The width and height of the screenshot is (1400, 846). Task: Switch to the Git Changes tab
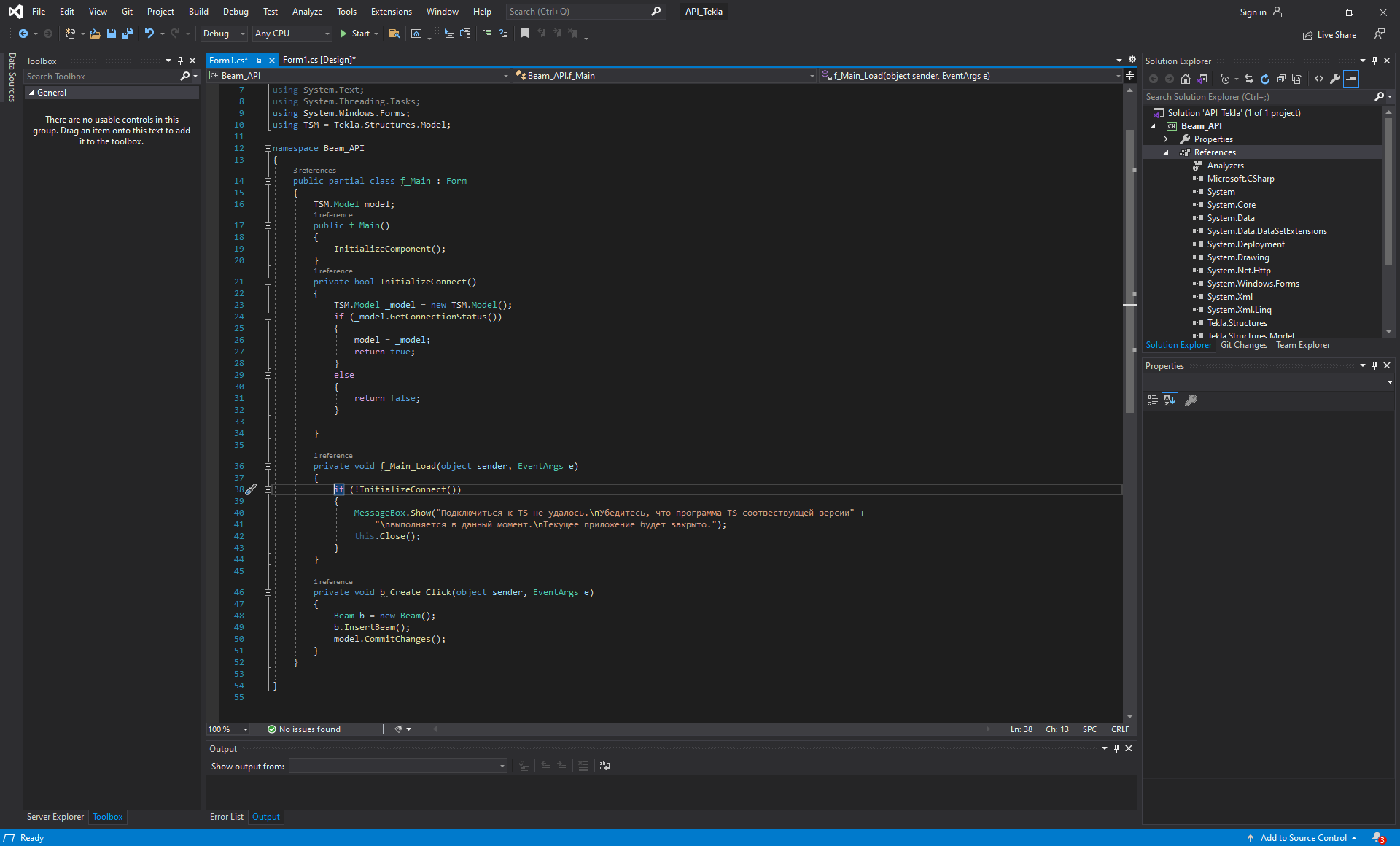(x=1244, y=345)
